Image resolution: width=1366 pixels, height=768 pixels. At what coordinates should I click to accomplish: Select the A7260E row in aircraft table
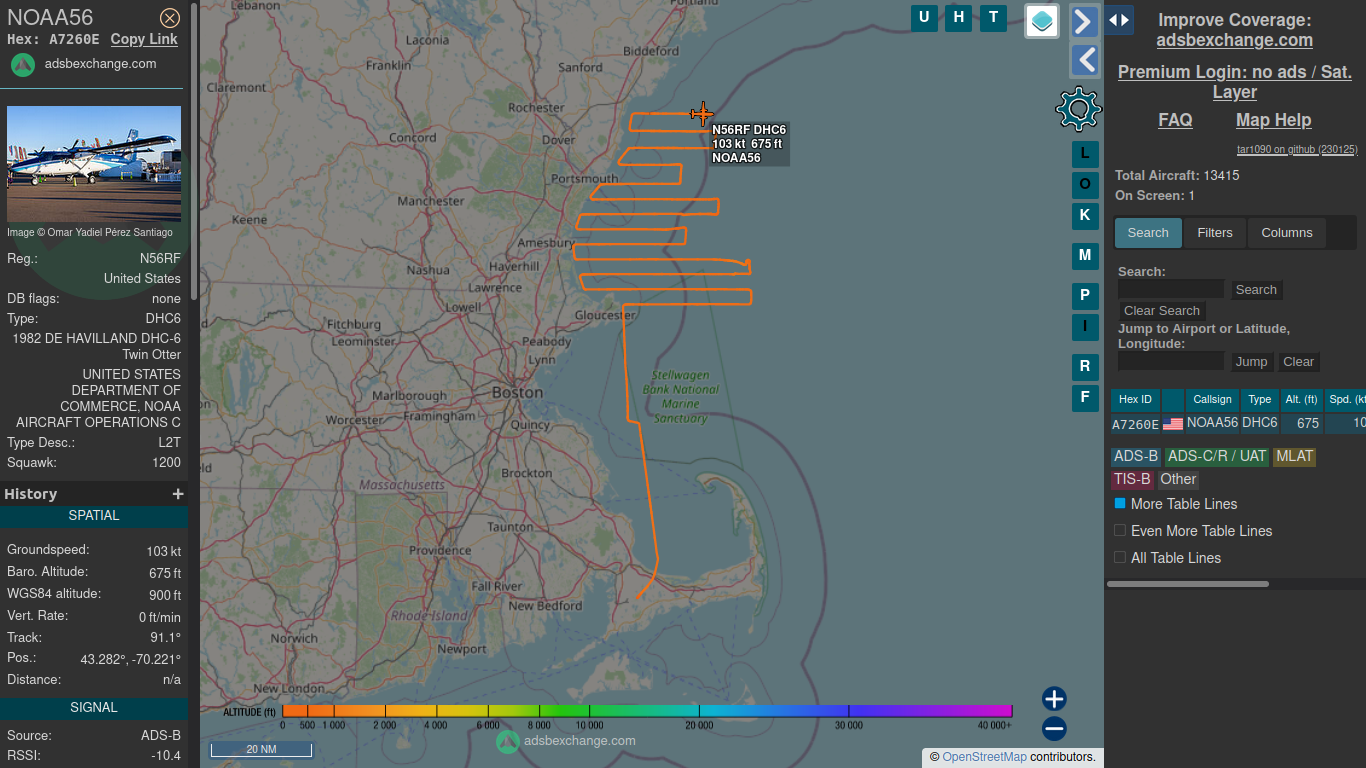[x=1238, y=424]
